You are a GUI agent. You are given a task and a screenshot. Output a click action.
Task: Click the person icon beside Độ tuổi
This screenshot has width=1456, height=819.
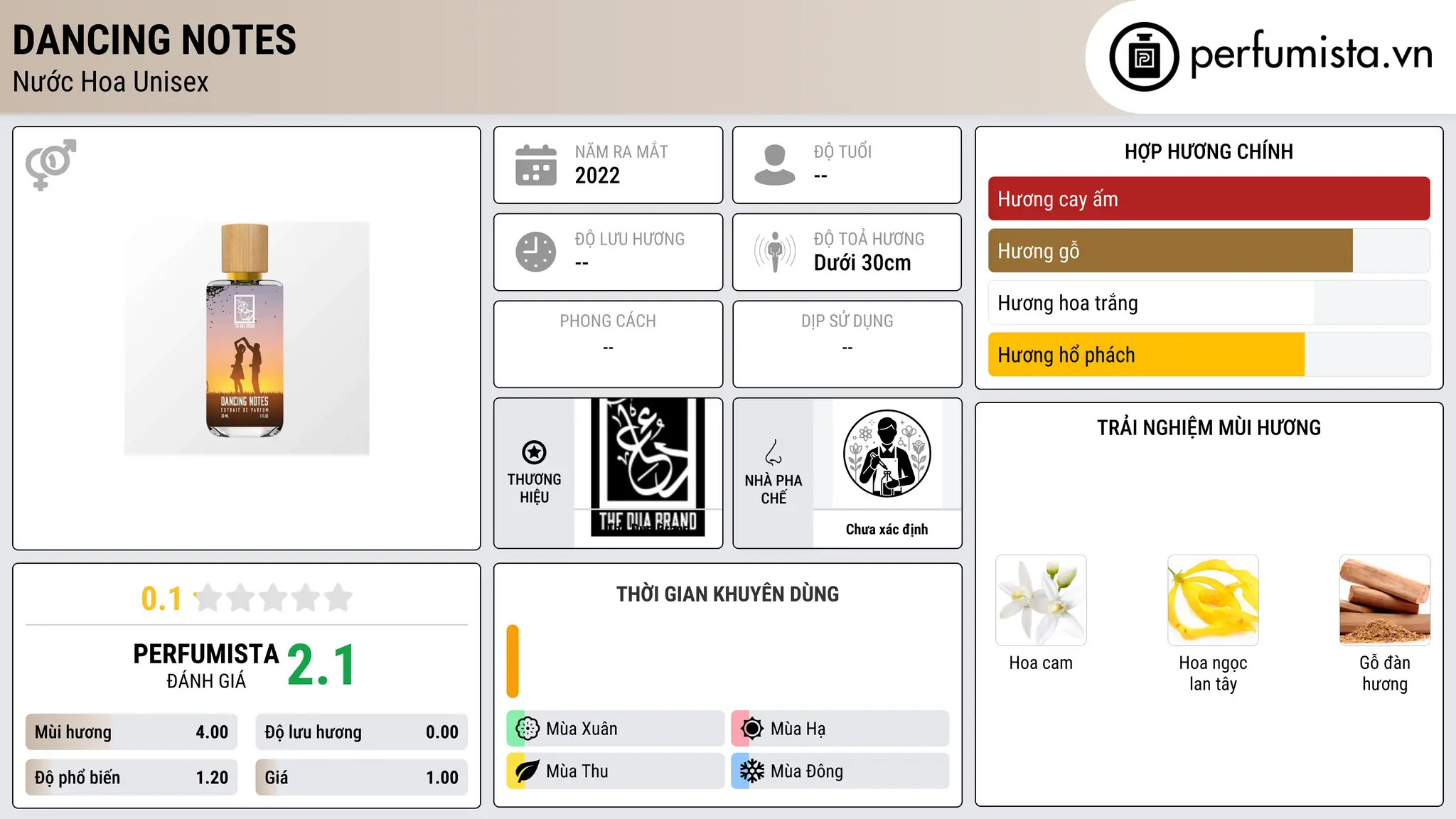click(775, 165)
